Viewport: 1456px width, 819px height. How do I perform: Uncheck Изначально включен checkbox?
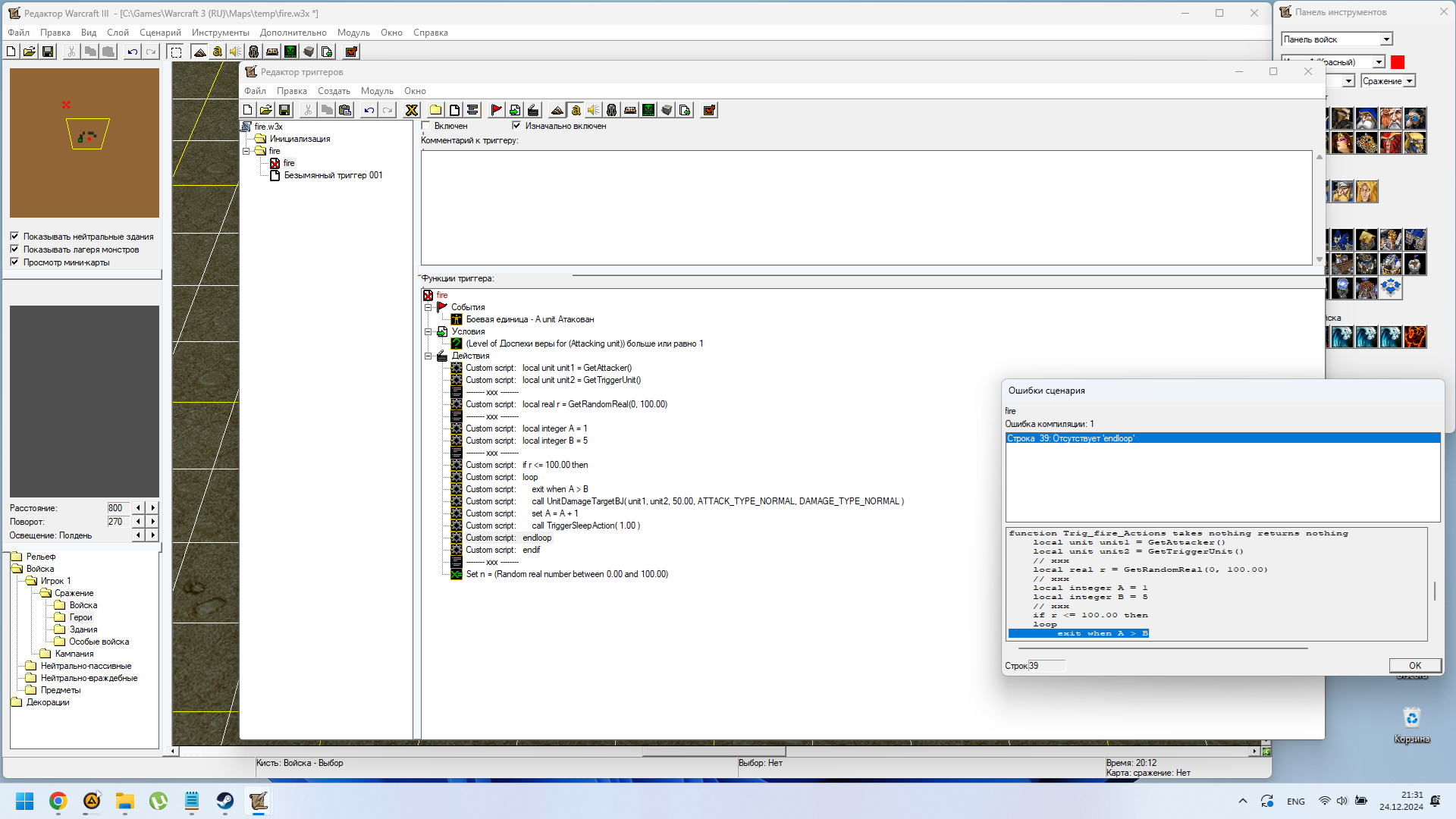[x=516, y=126]
